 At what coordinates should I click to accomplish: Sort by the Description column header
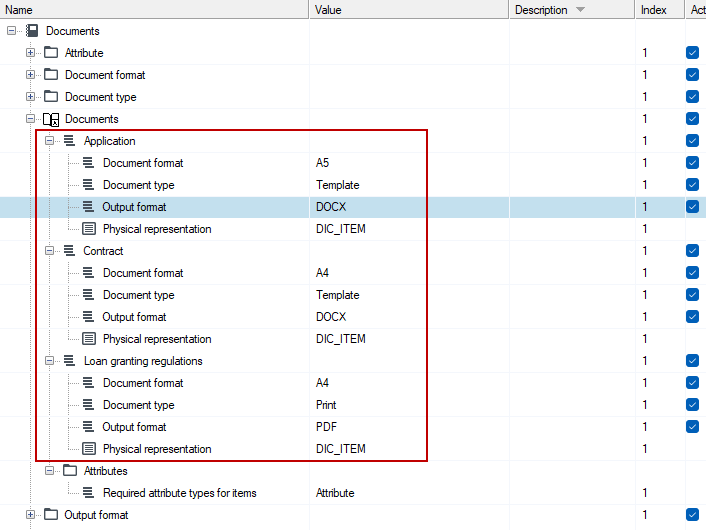point(572,9)
